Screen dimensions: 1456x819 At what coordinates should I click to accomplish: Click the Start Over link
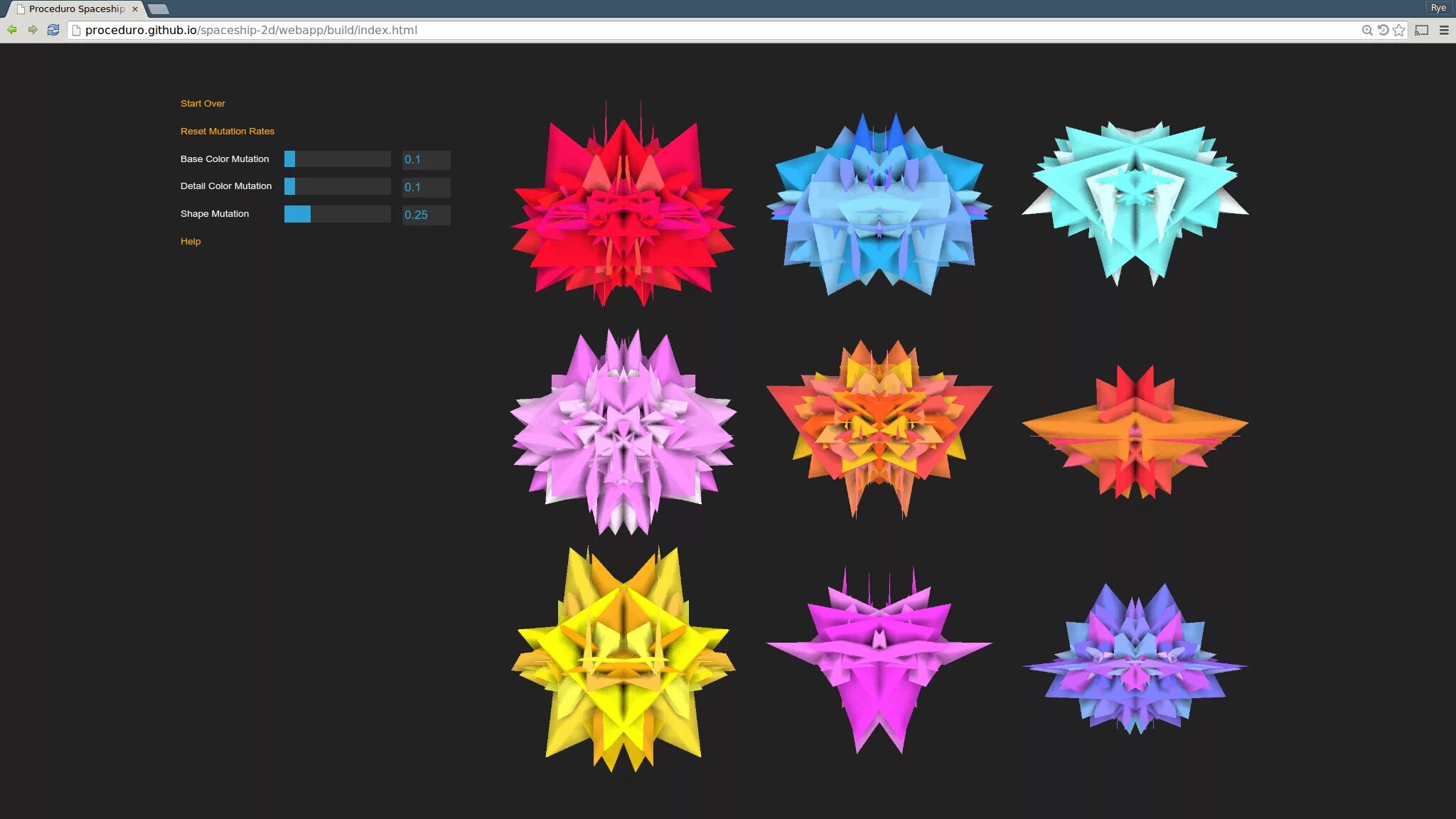point(203,103)
